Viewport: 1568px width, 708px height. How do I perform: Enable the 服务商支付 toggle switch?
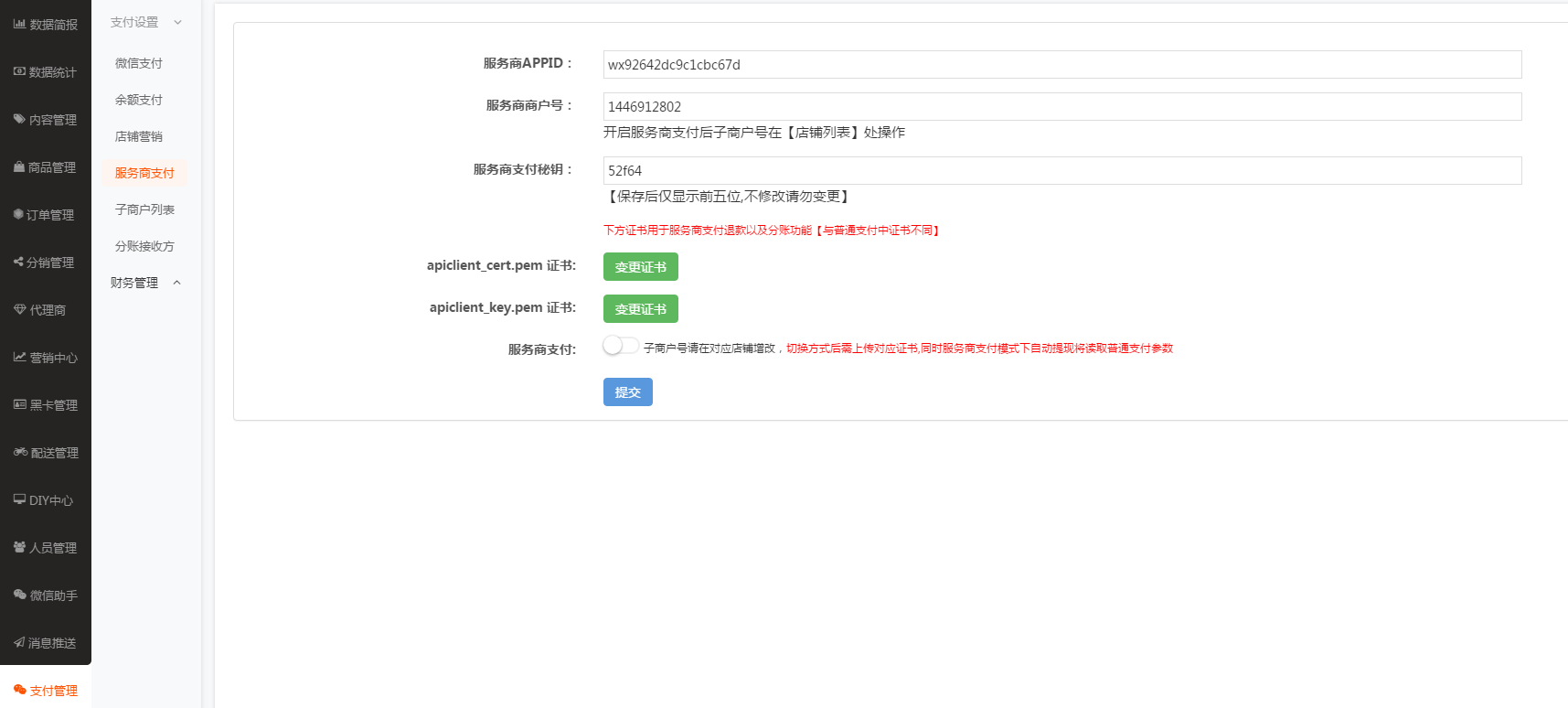pos(620,346)
